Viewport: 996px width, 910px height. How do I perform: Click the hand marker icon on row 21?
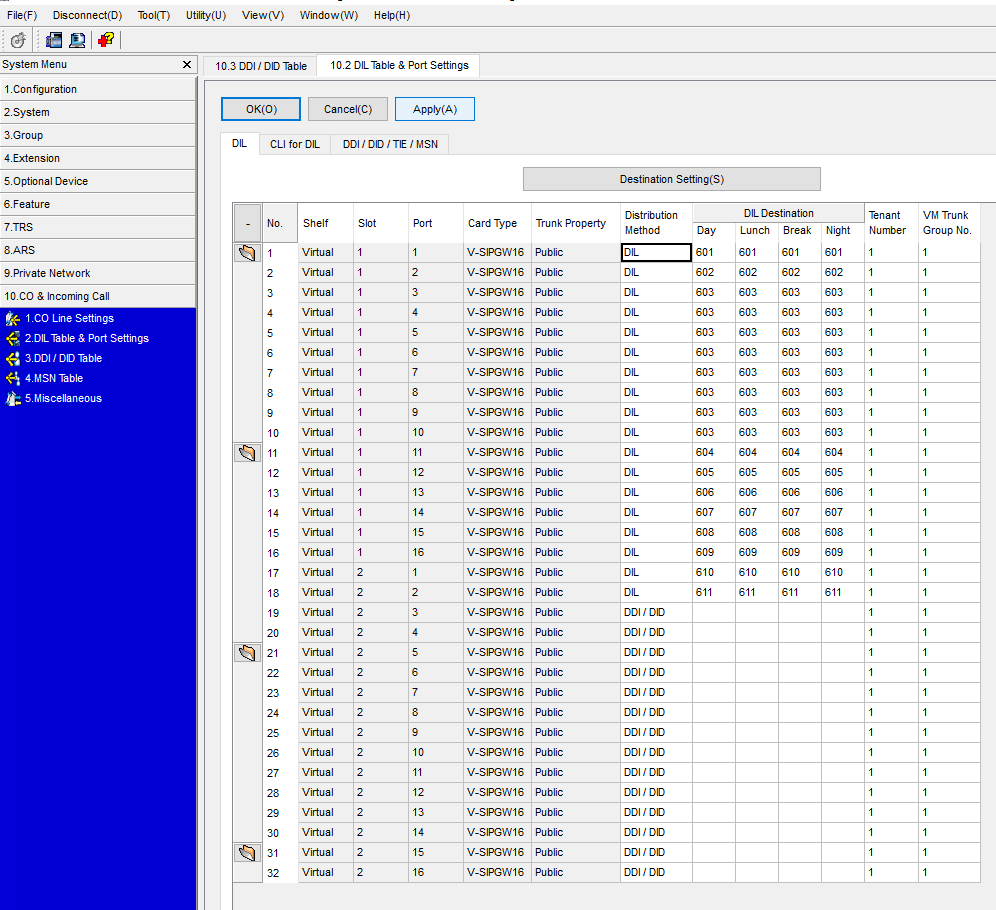tap(247, 653)
